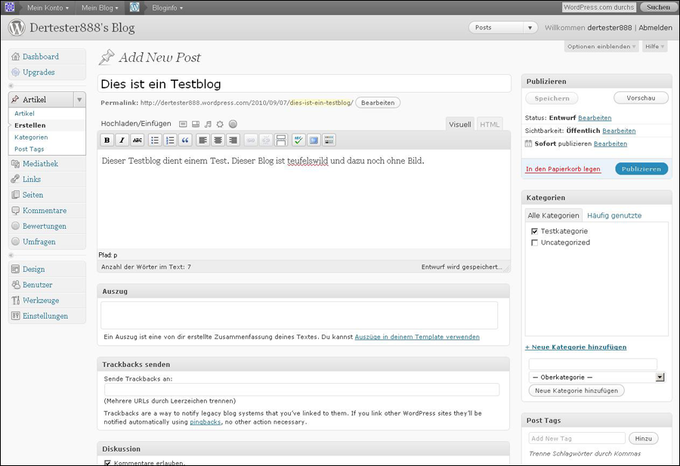
Task: Align text right
Action: click(233, 140)
